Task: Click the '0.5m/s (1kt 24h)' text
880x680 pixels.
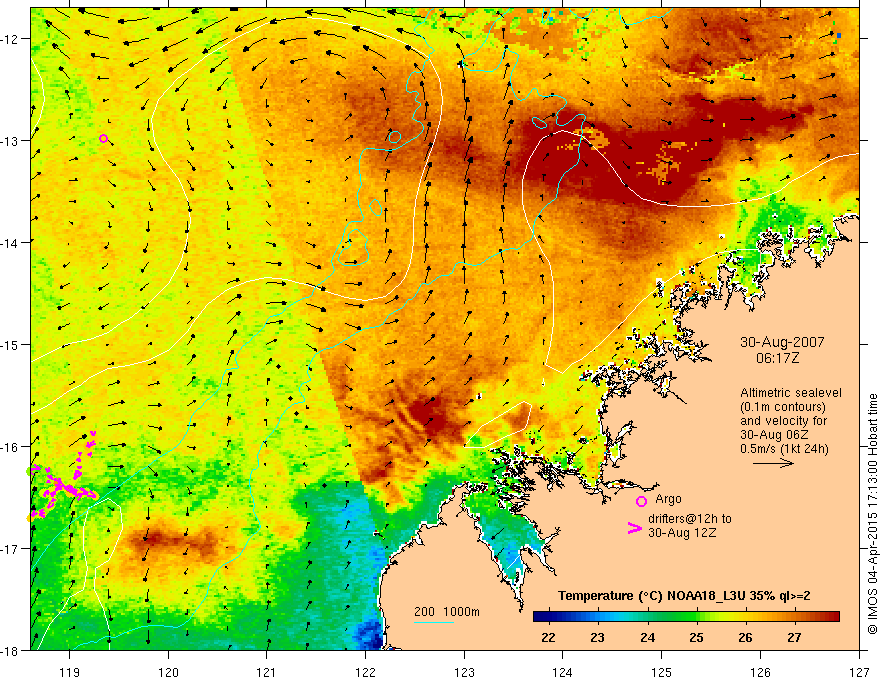Action: 784,449
